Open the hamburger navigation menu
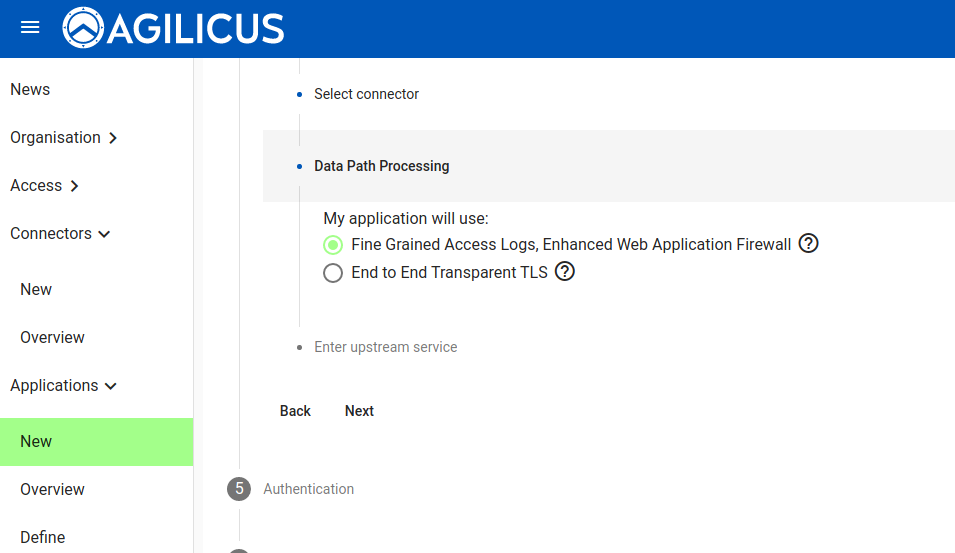955x553 pixels. (30, 27)
